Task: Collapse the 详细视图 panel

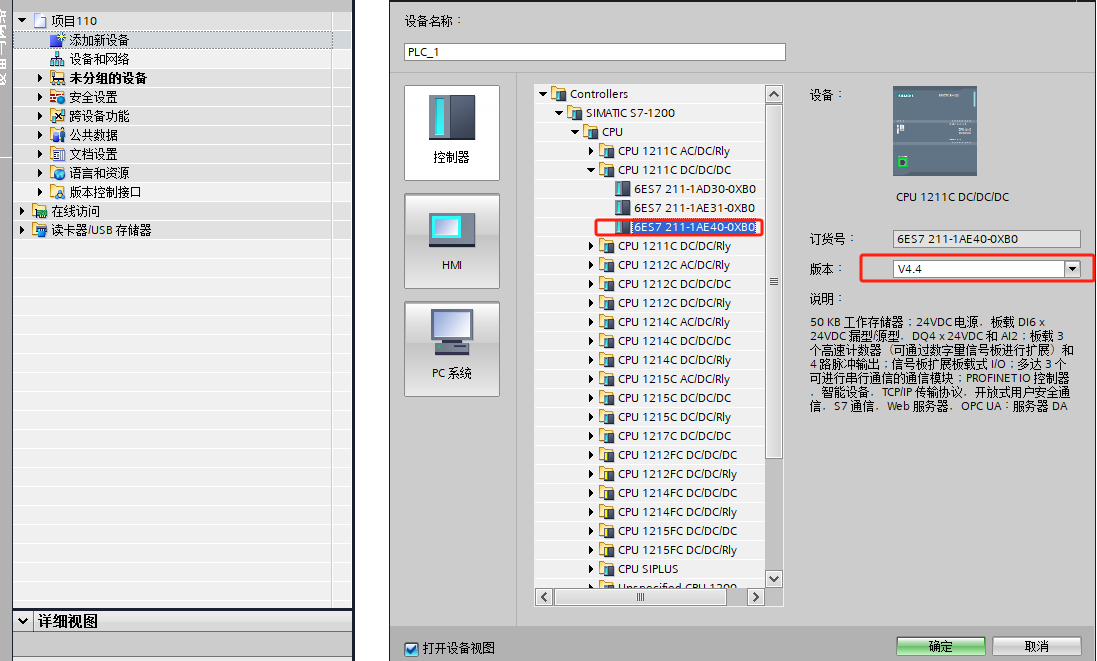Action: click(x=23, y=620)
